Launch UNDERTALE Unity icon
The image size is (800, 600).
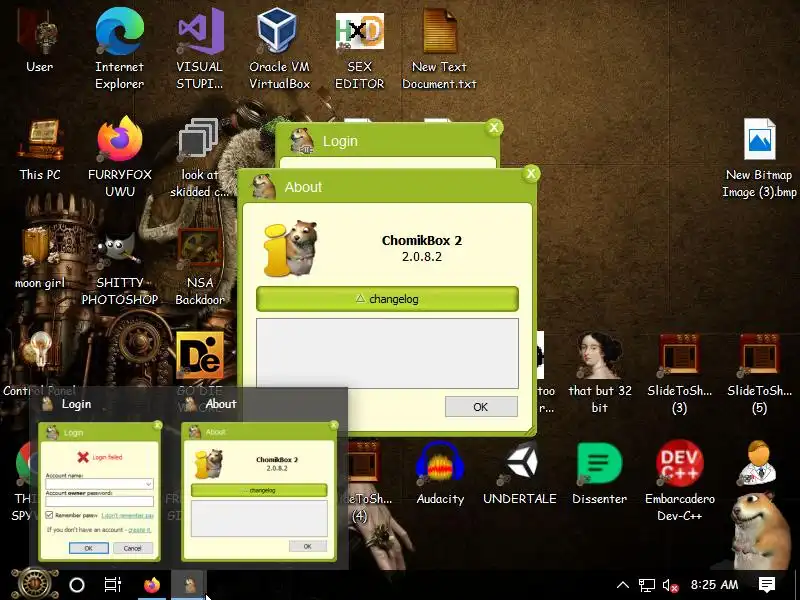pyautogui.click(x=519, y=473)
